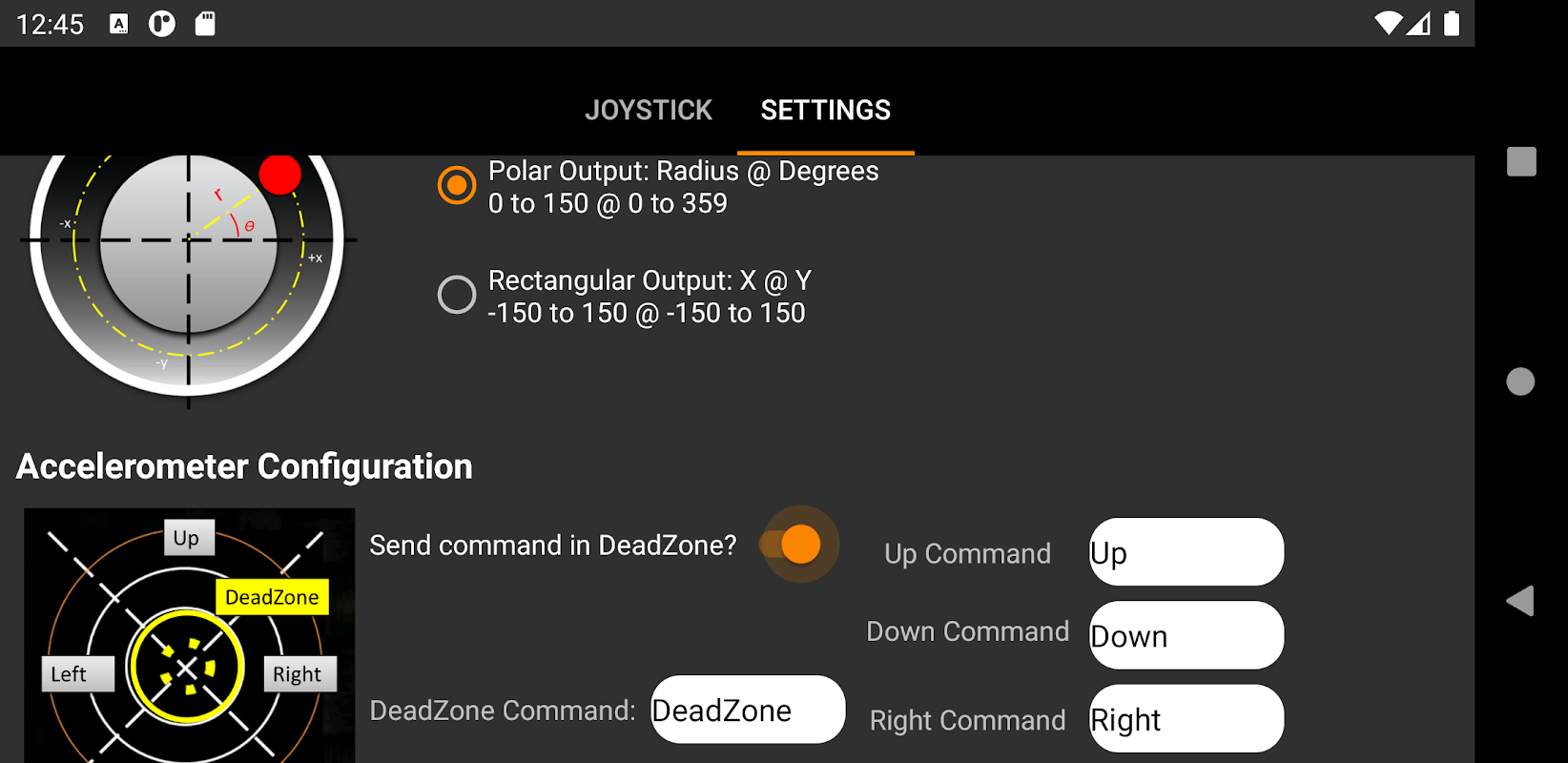
Task: Toggle Send command in DeadZone switch
Action: (x=799, y=545)
